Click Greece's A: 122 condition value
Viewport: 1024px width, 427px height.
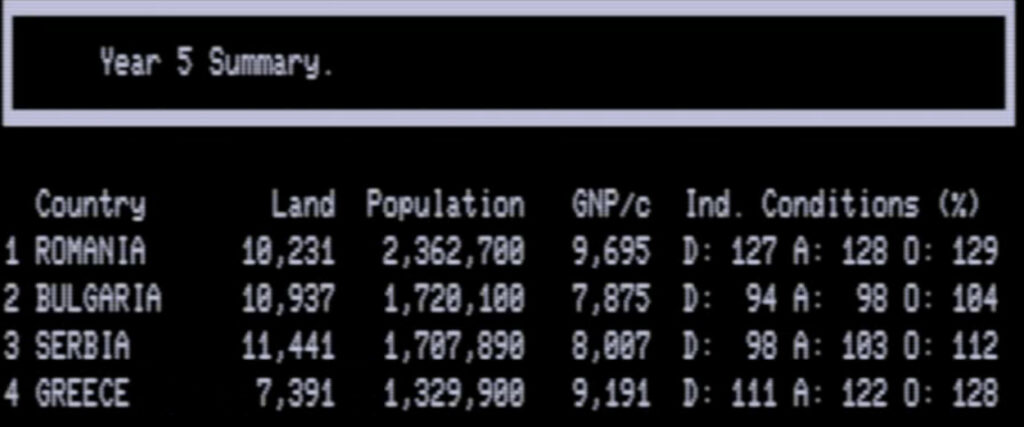click(840, 393)
